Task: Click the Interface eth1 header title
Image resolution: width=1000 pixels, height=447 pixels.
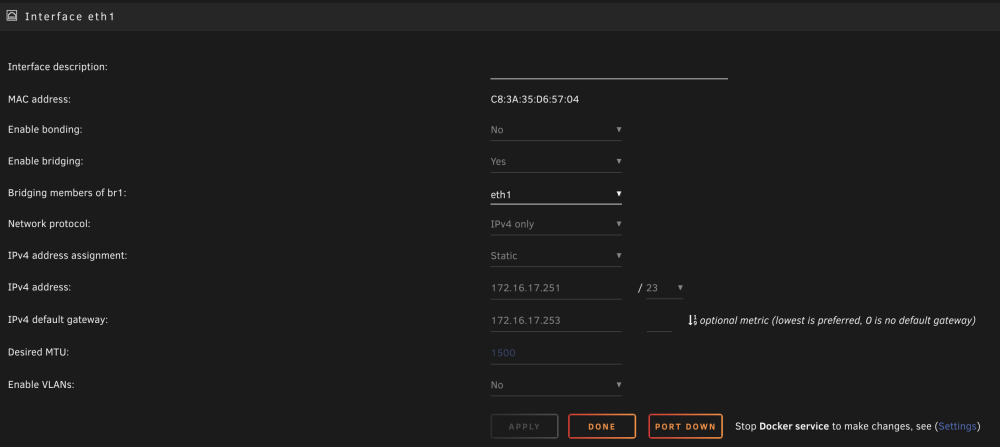Action: (x=70, y=17)
